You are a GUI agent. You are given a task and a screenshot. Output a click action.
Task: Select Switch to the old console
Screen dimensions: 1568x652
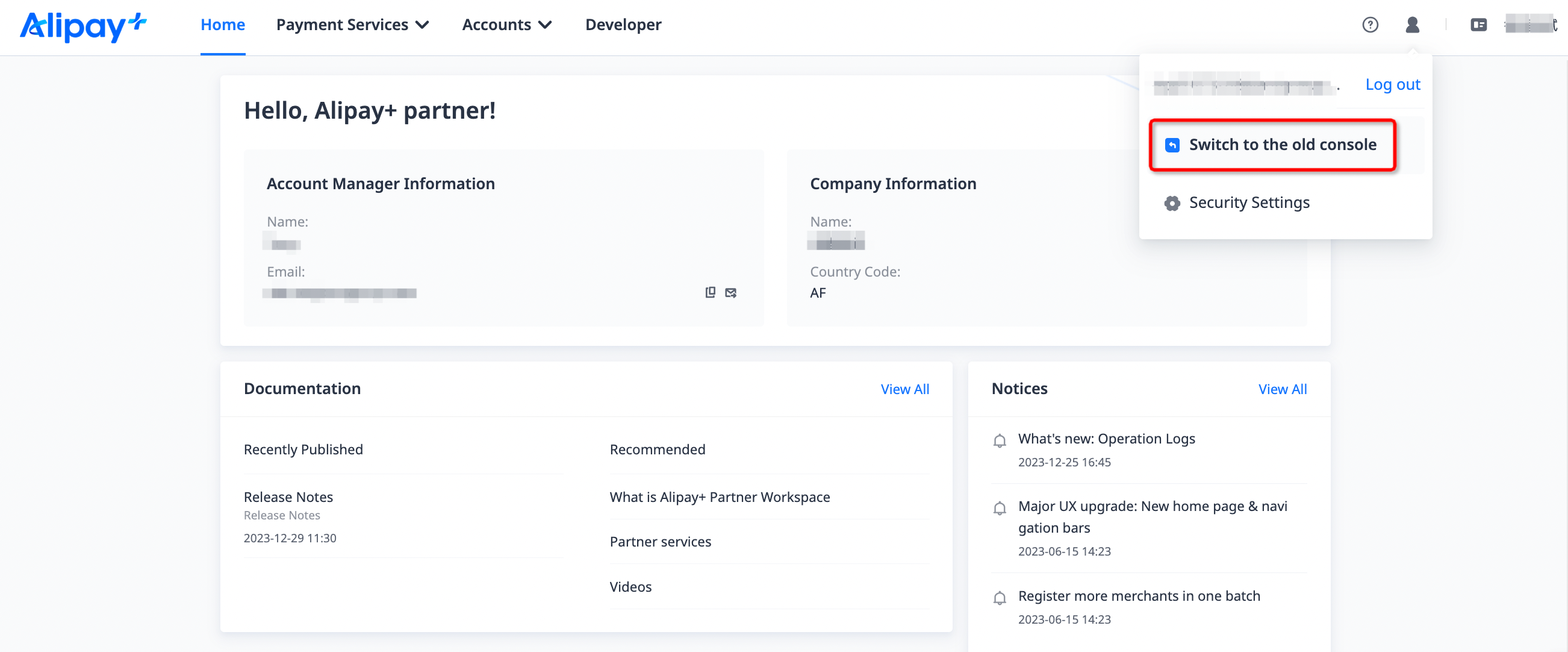click(x=1282, y=145)
